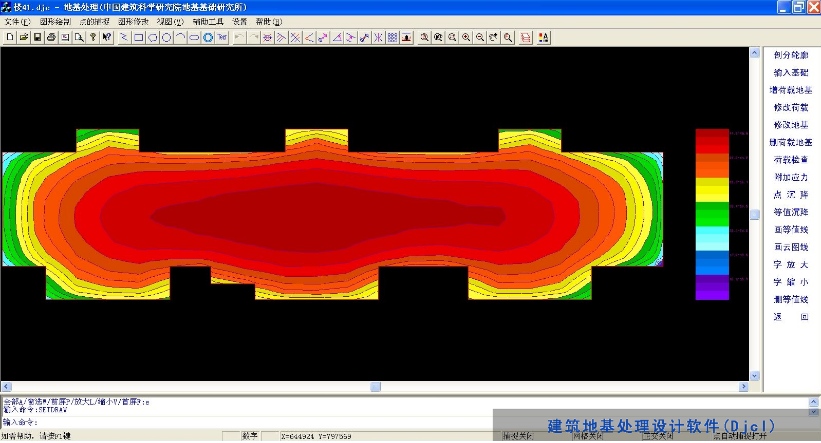This screenshot has height=443, width=821.
Task: Select the rounded slot shape tool
Action: click(x=194, y=37)
